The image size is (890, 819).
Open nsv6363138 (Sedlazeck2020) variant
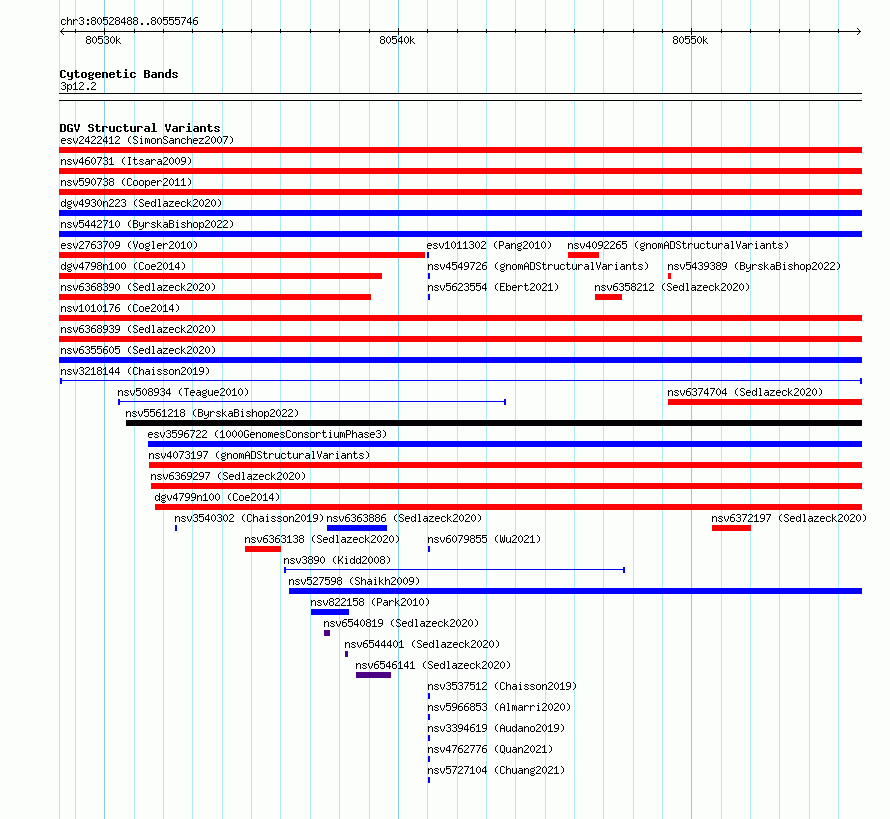point(322,539)
